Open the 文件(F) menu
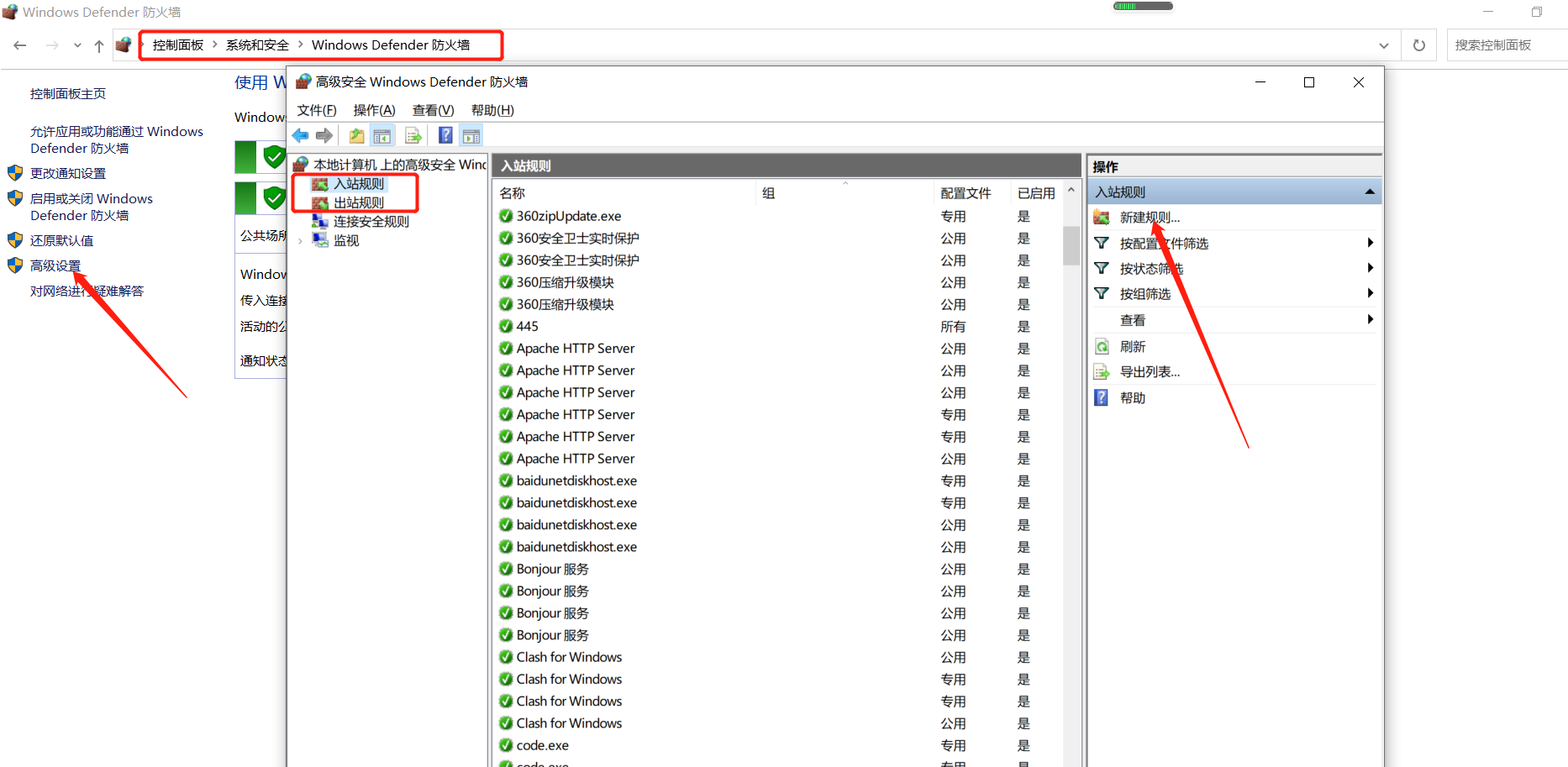The image size is (1568, 767). point(317,110)
